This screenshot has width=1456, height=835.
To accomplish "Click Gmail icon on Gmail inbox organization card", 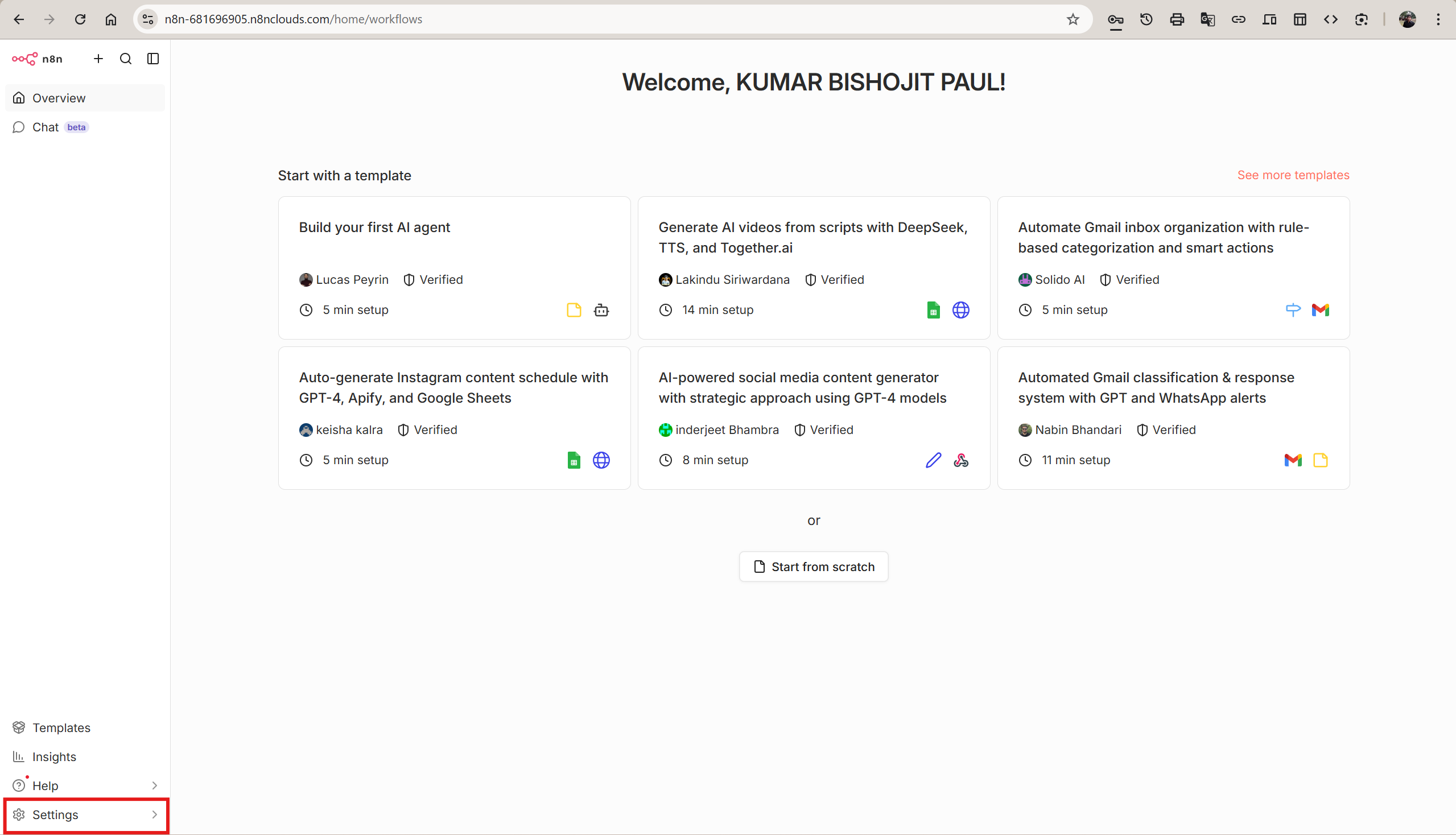I will (1321, 310).
